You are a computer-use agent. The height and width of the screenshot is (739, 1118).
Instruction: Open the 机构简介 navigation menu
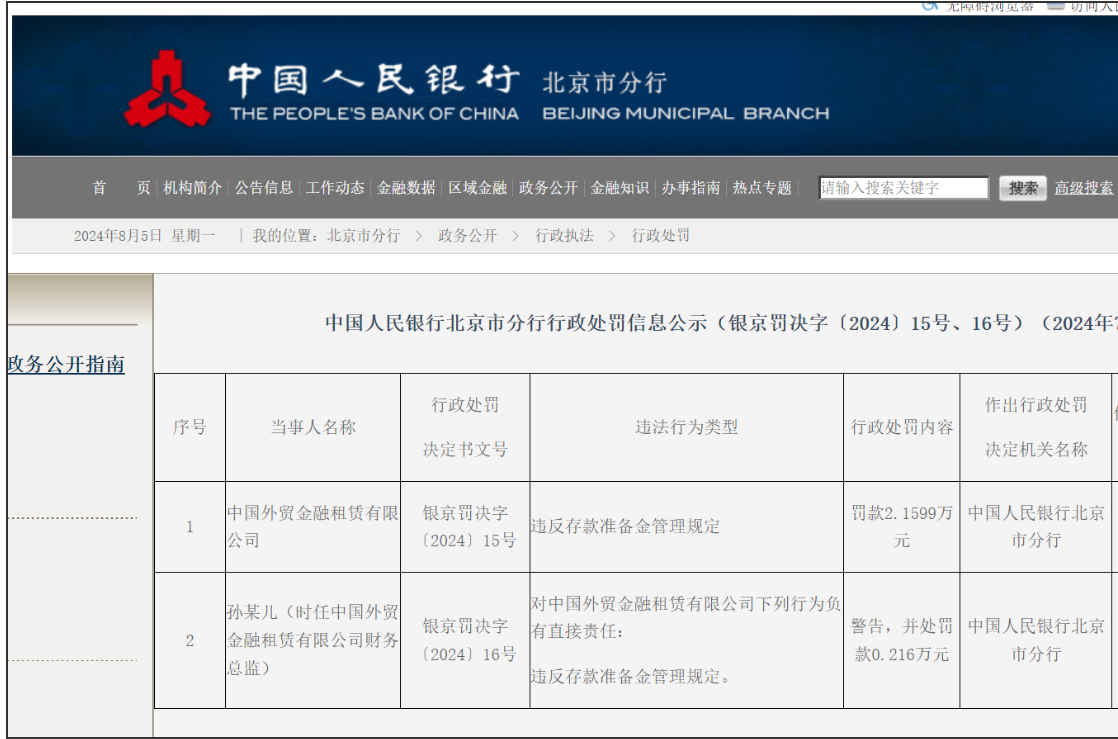193,188
